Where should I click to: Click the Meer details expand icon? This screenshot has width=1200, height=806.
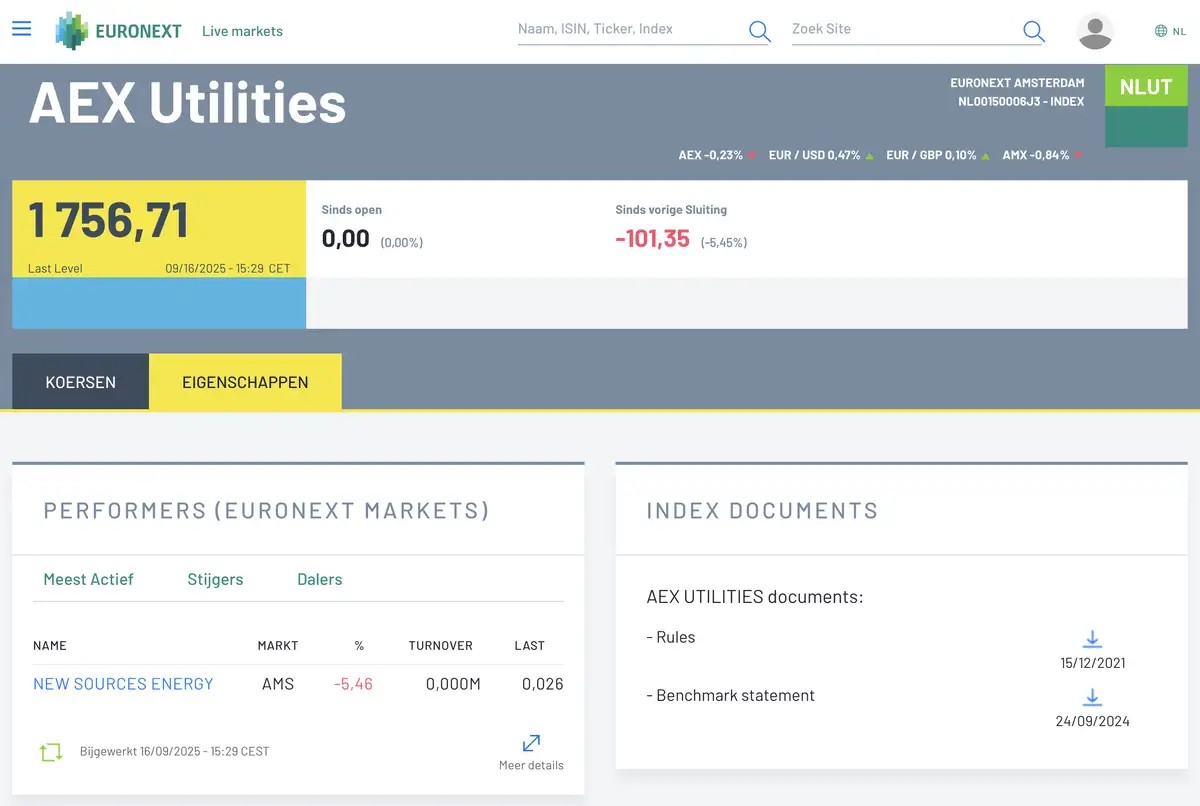(x=531, y=743)
